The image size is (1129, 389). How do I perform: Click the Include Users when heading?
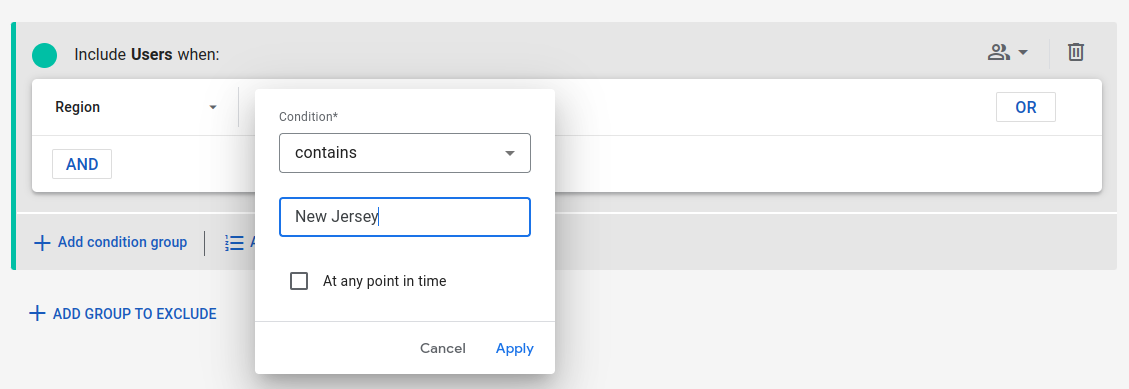[146, 55]
